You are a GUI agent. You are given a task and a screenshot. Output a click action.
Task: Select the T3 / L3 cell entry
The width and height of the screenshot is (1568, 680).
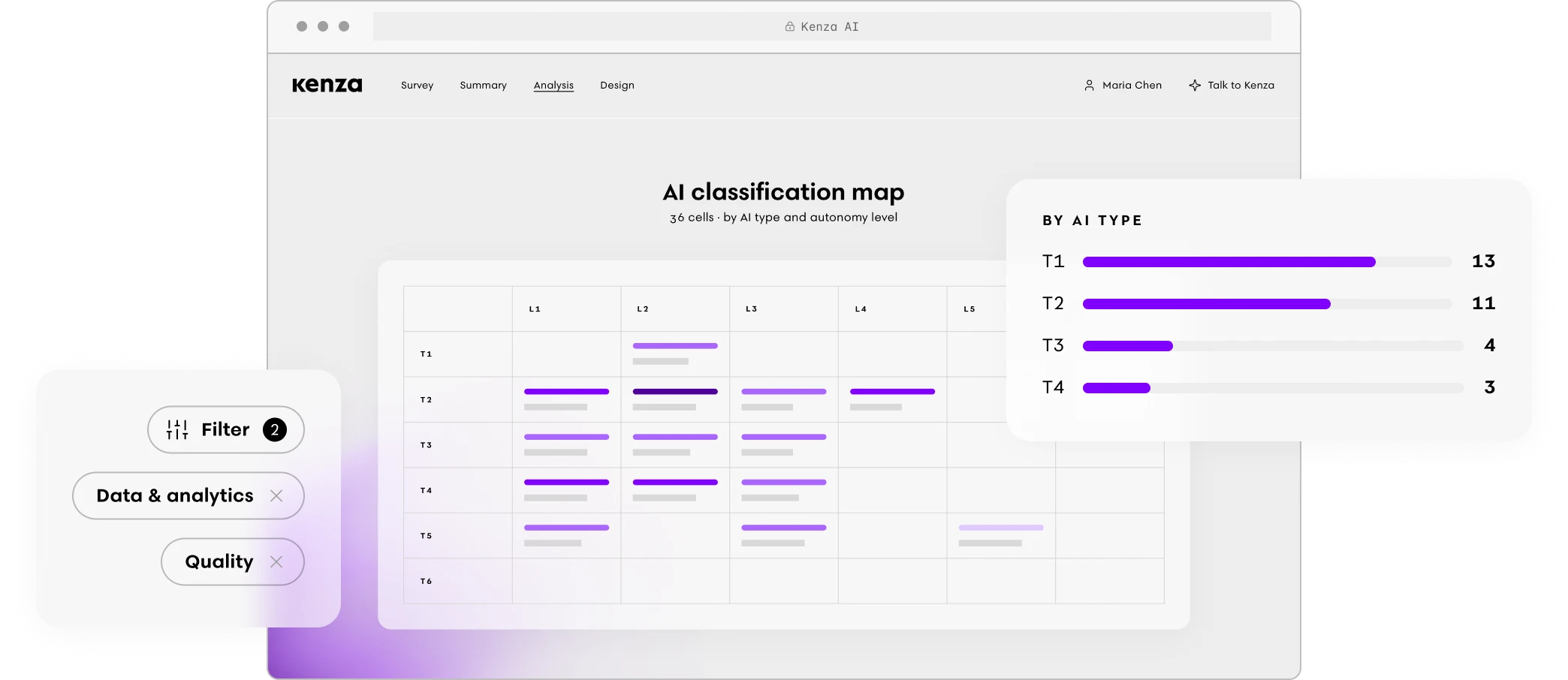pyautogui.click(x=783, y=444)
